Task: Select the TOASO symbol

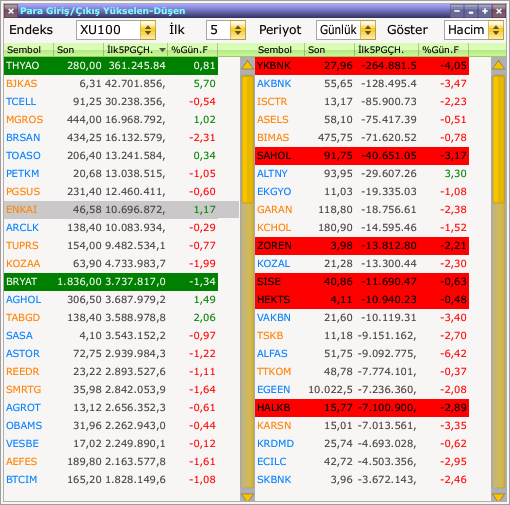Action: pyautogui.click(x=23, y=156)
